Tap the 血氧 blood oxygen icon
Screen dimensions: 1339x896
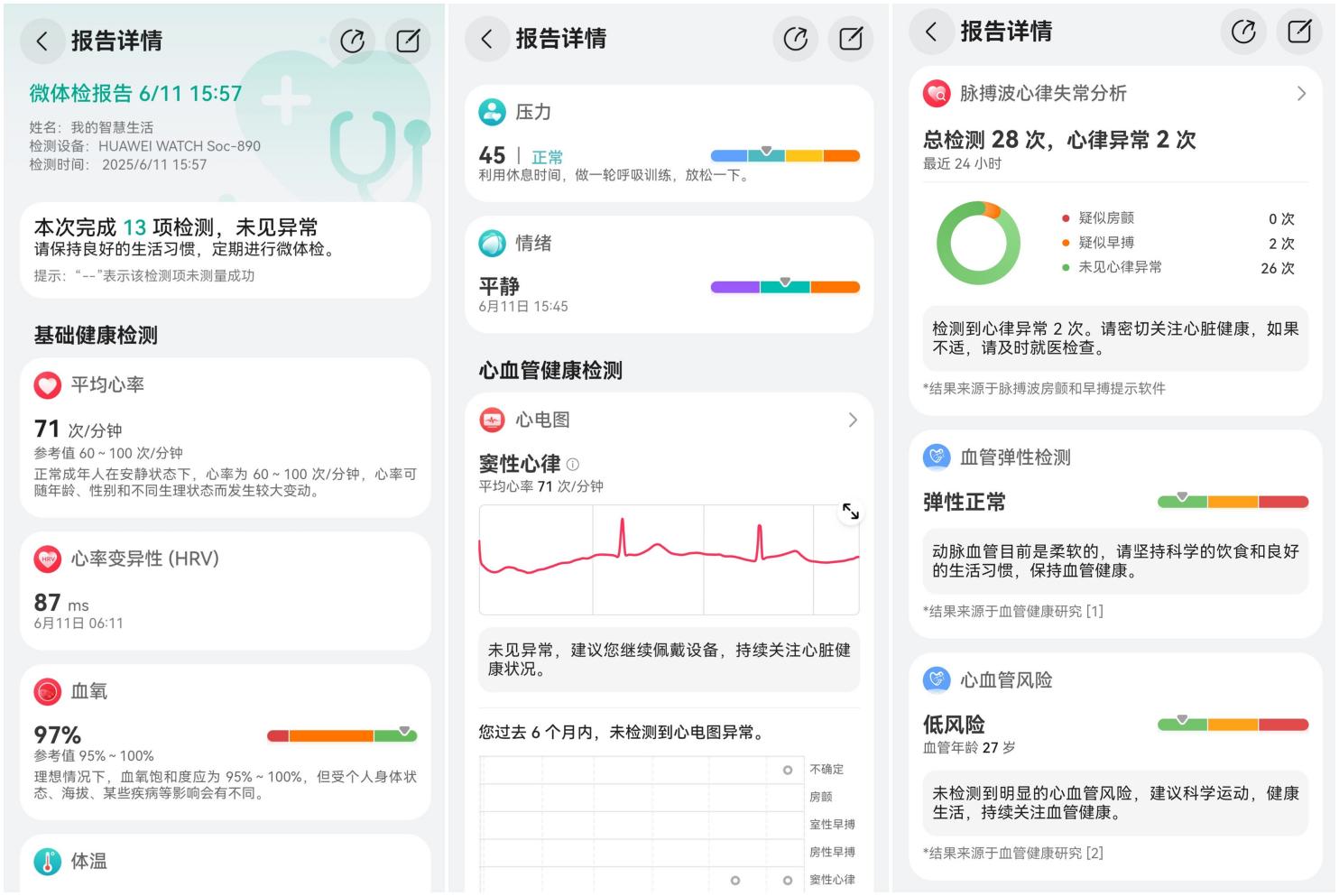point(48,692)
